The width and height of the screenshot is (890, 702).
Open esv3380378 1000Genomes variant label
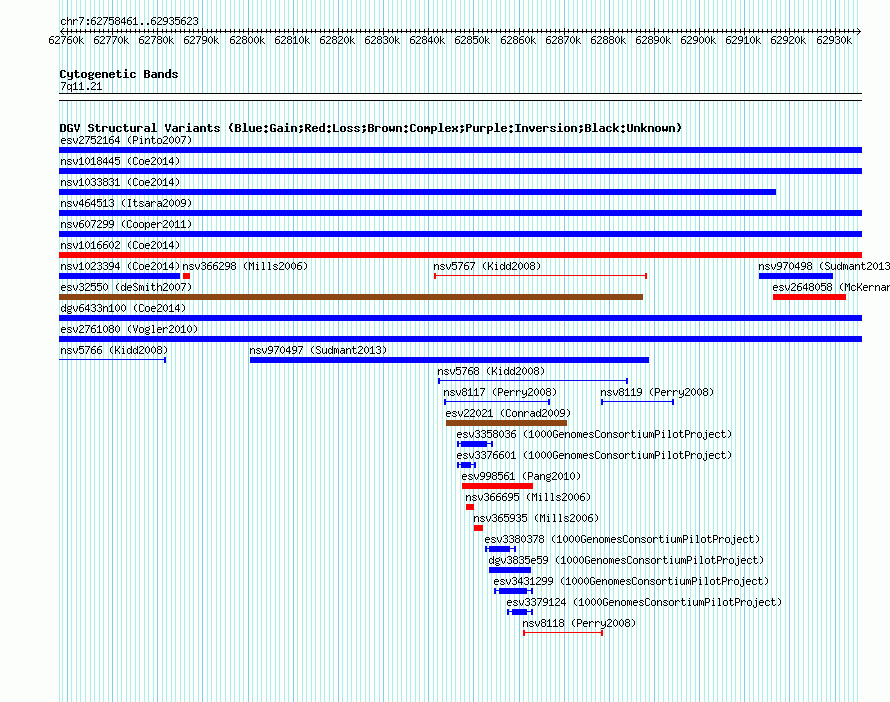coord(622,539)
